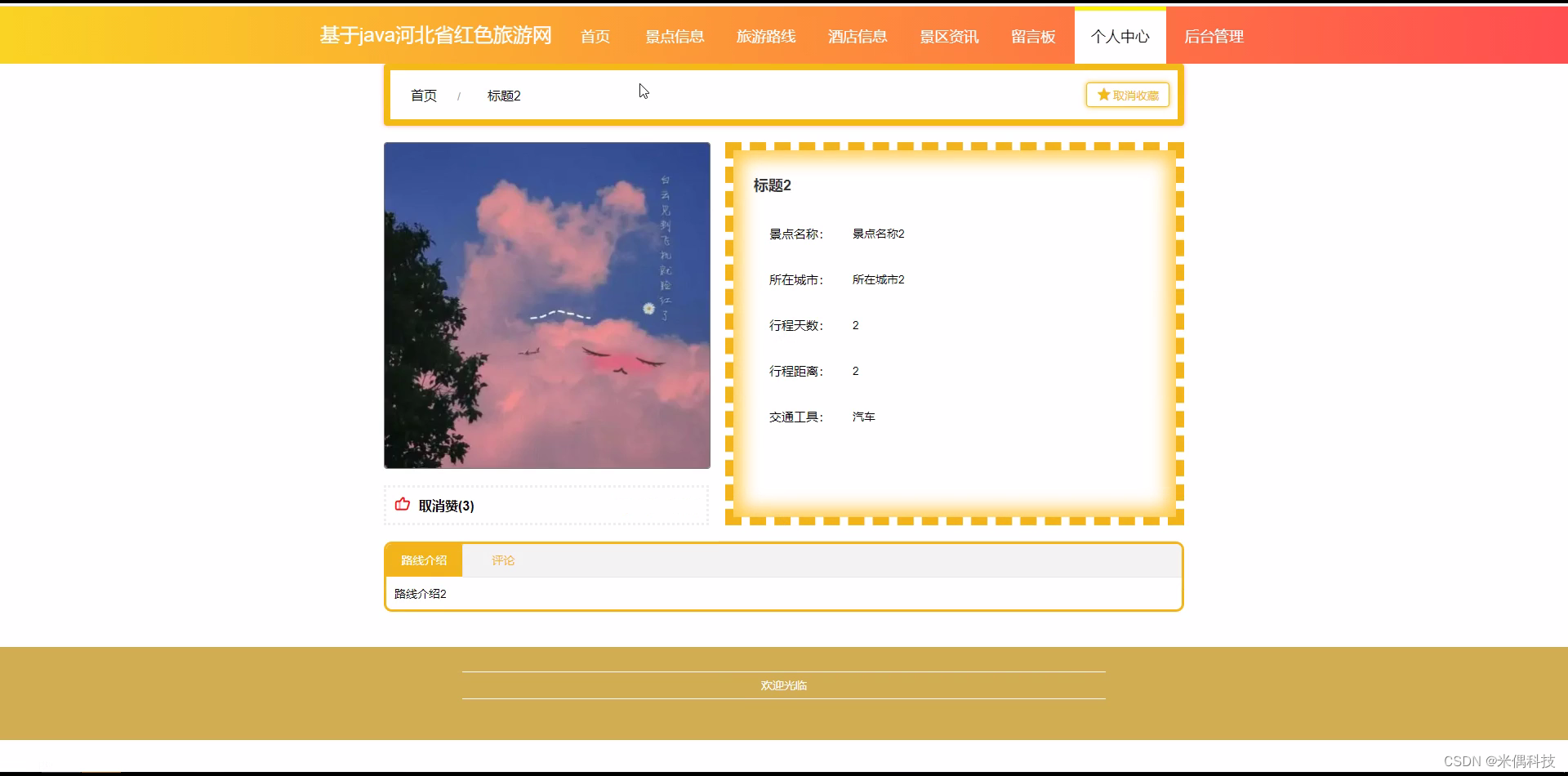The image size is (1568, 776).
Task: Click 路线介绍2 description text
Action: tap(419, 594)
